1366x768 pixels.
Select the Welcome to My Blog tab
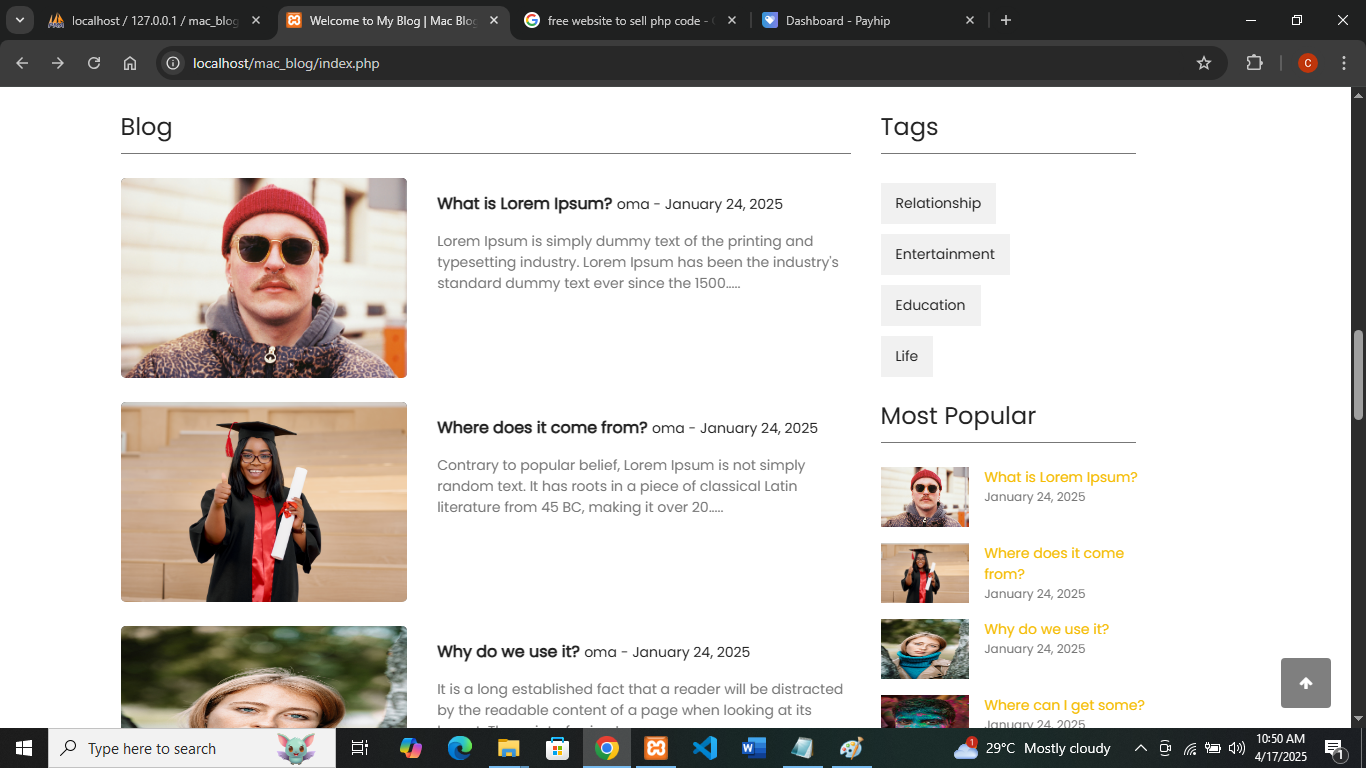[393, 20]
